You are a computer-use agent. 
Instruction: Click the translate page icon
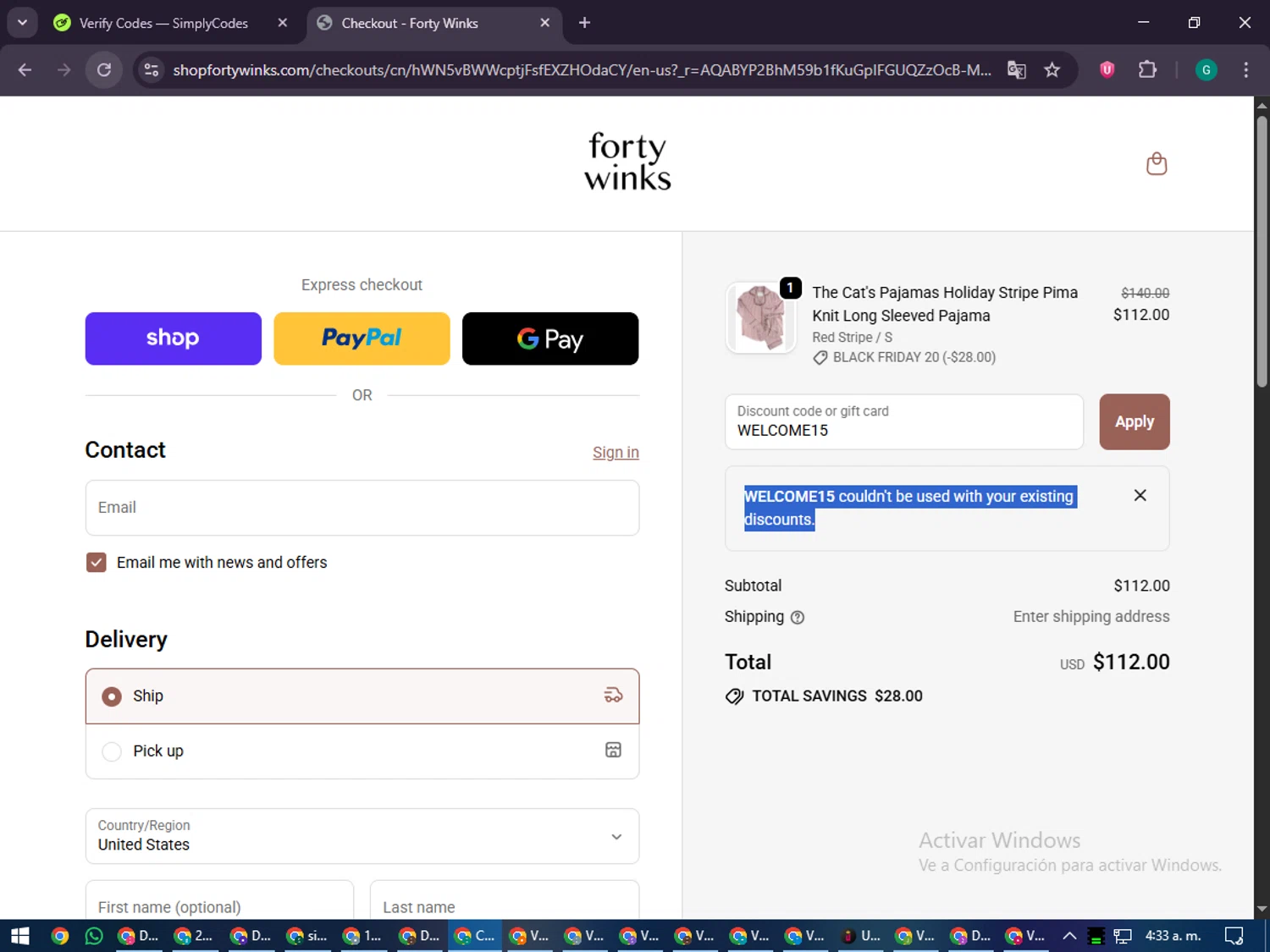1016,69
